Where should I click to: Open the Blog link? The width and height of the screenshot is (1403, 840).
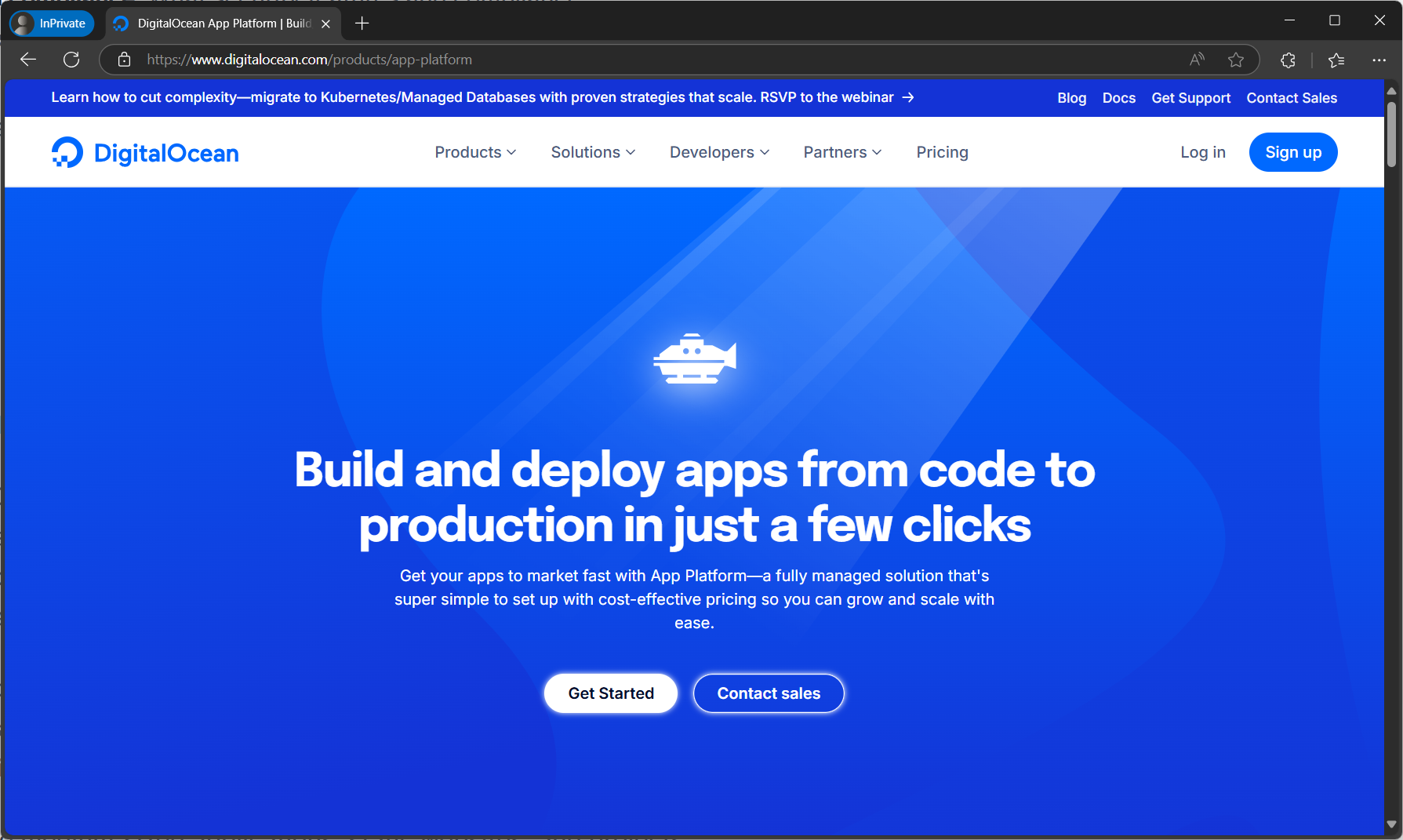[x=1071, y=98]
